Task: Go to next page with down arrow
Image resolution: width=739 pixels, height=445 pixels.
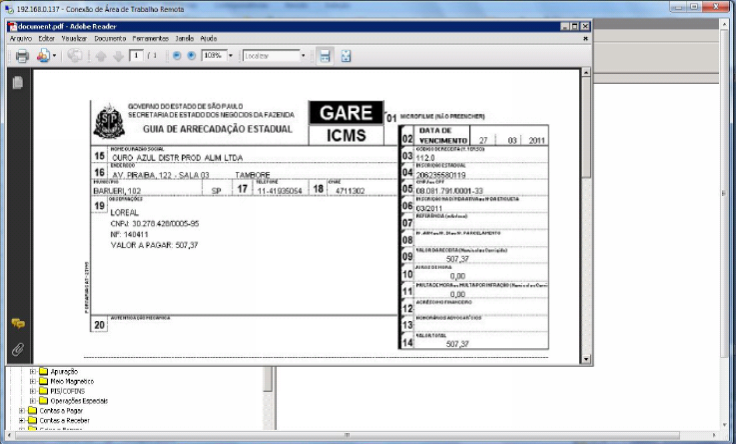Action: click(x=118, y=56)
